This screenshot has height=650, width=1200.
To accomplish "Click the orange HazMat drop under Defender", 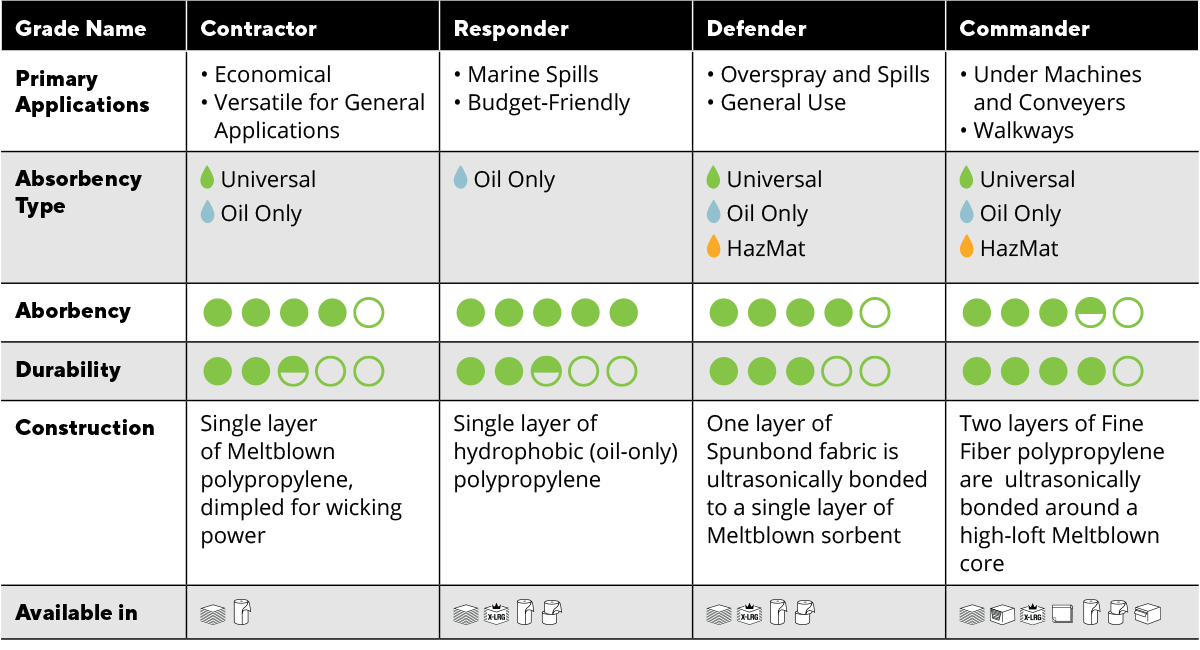I will [x=713, y=247].
